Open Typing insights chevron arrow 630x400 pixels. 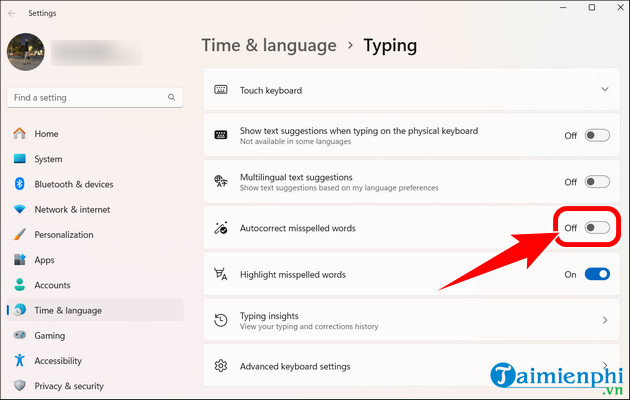(x=604, y=320)
